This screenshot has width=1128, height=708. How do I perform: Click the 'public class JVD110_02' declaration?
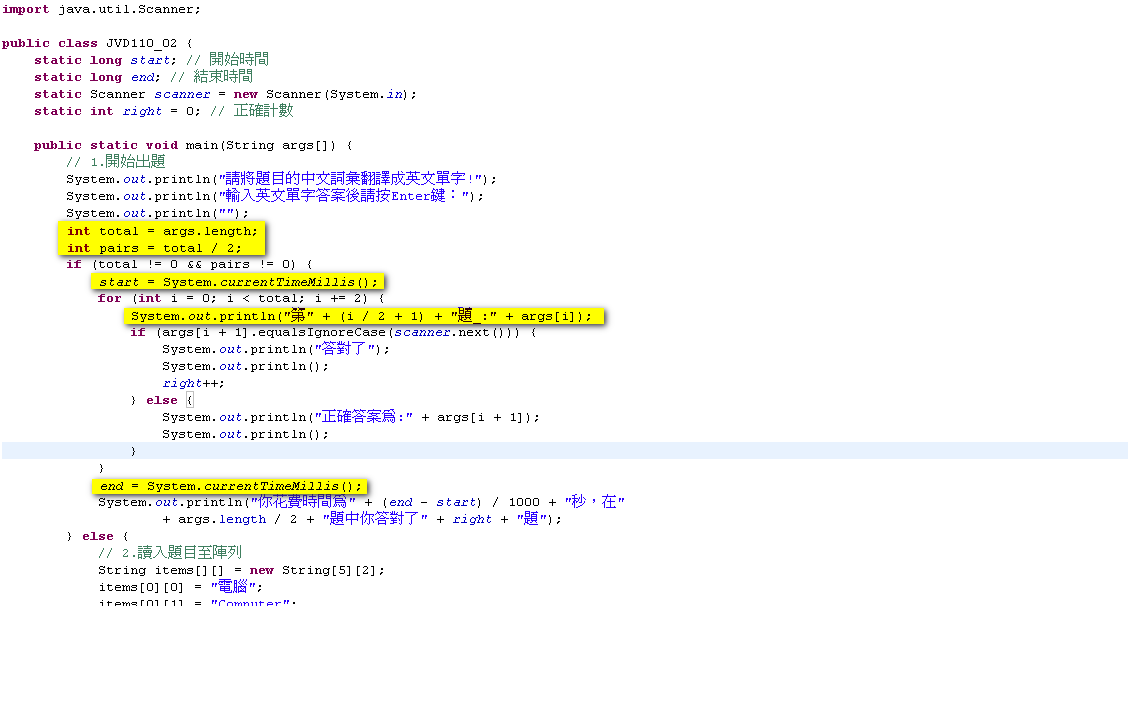97,43
